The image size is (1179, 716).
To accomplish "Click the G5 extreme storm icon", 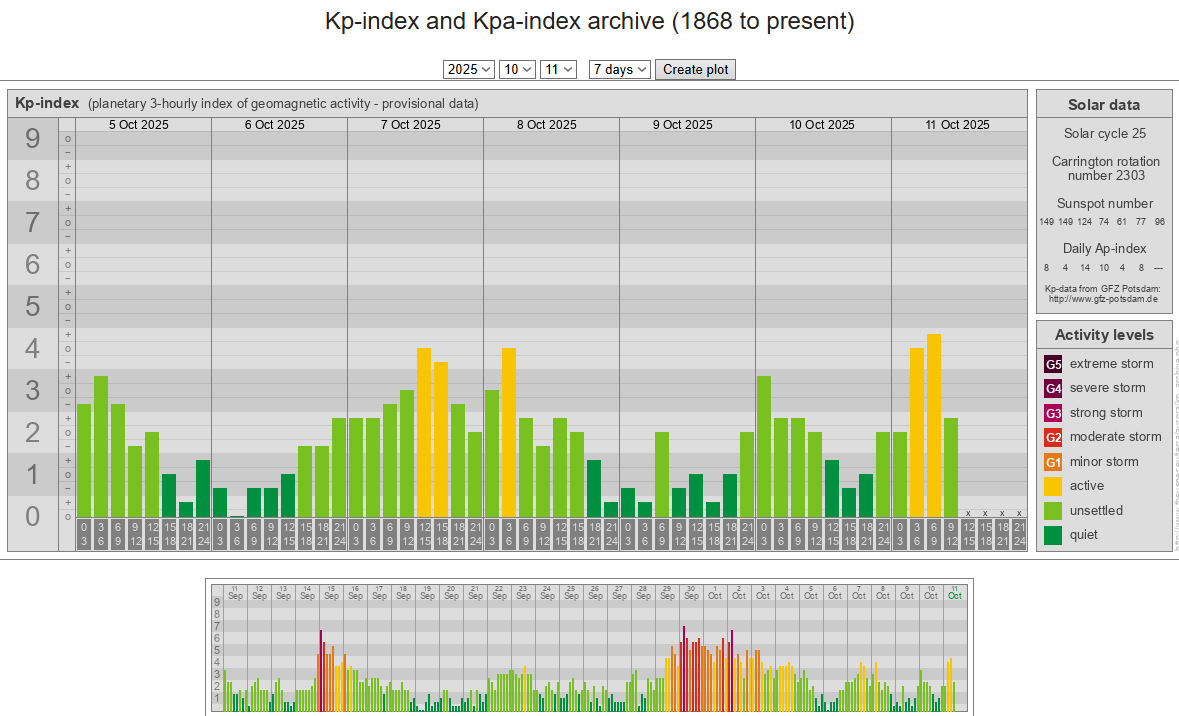I will 1053,364.
